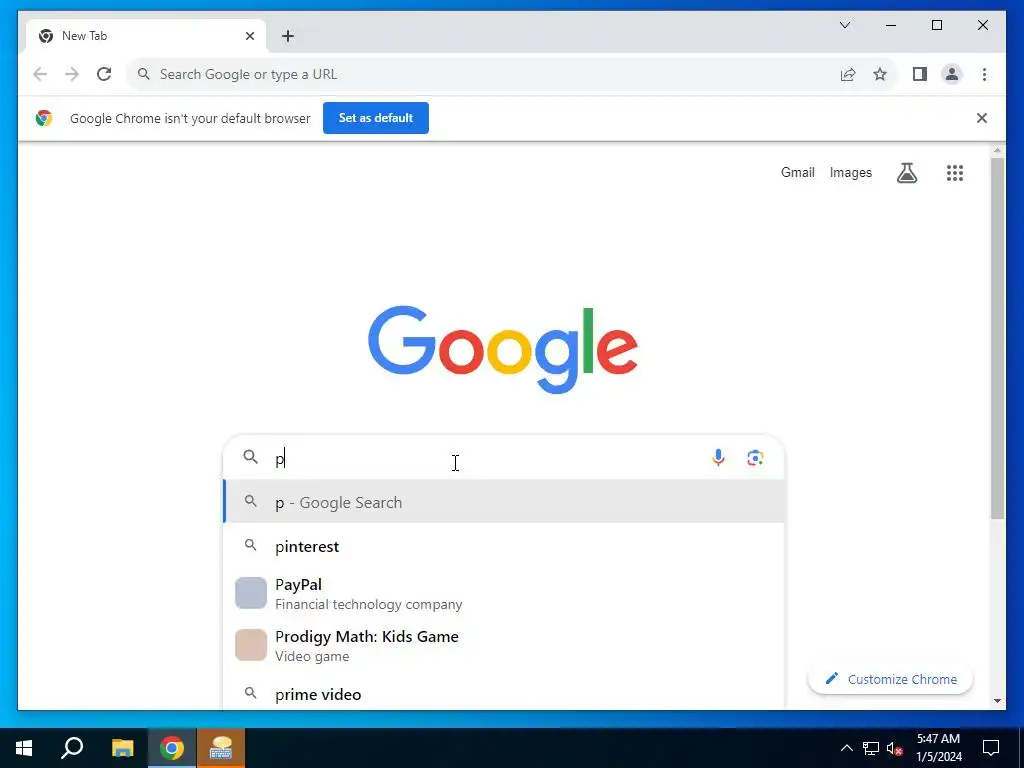1024x768 pixels.
Task: Show hidden system tray icons
Action: pos(846,748)
